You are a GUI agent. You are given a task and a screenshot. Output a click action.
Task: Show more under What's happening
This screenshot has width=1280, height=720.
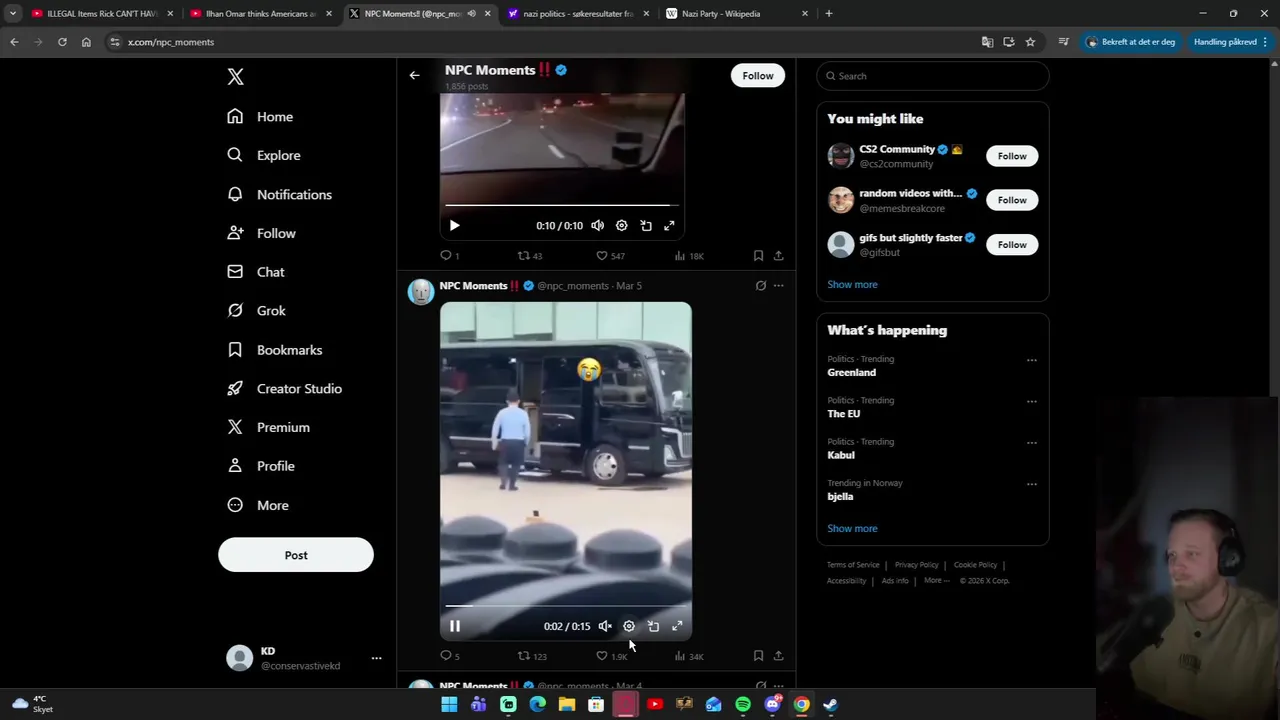(852, 529)
